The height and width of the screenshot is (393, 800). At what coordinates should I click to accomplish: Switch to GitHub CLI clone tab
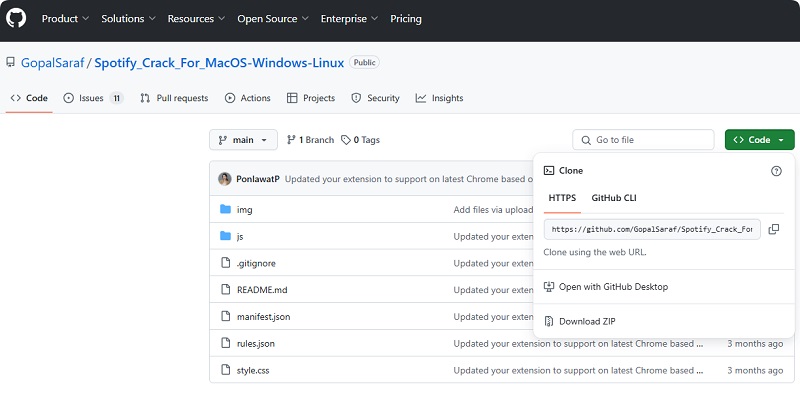[614, 198]
